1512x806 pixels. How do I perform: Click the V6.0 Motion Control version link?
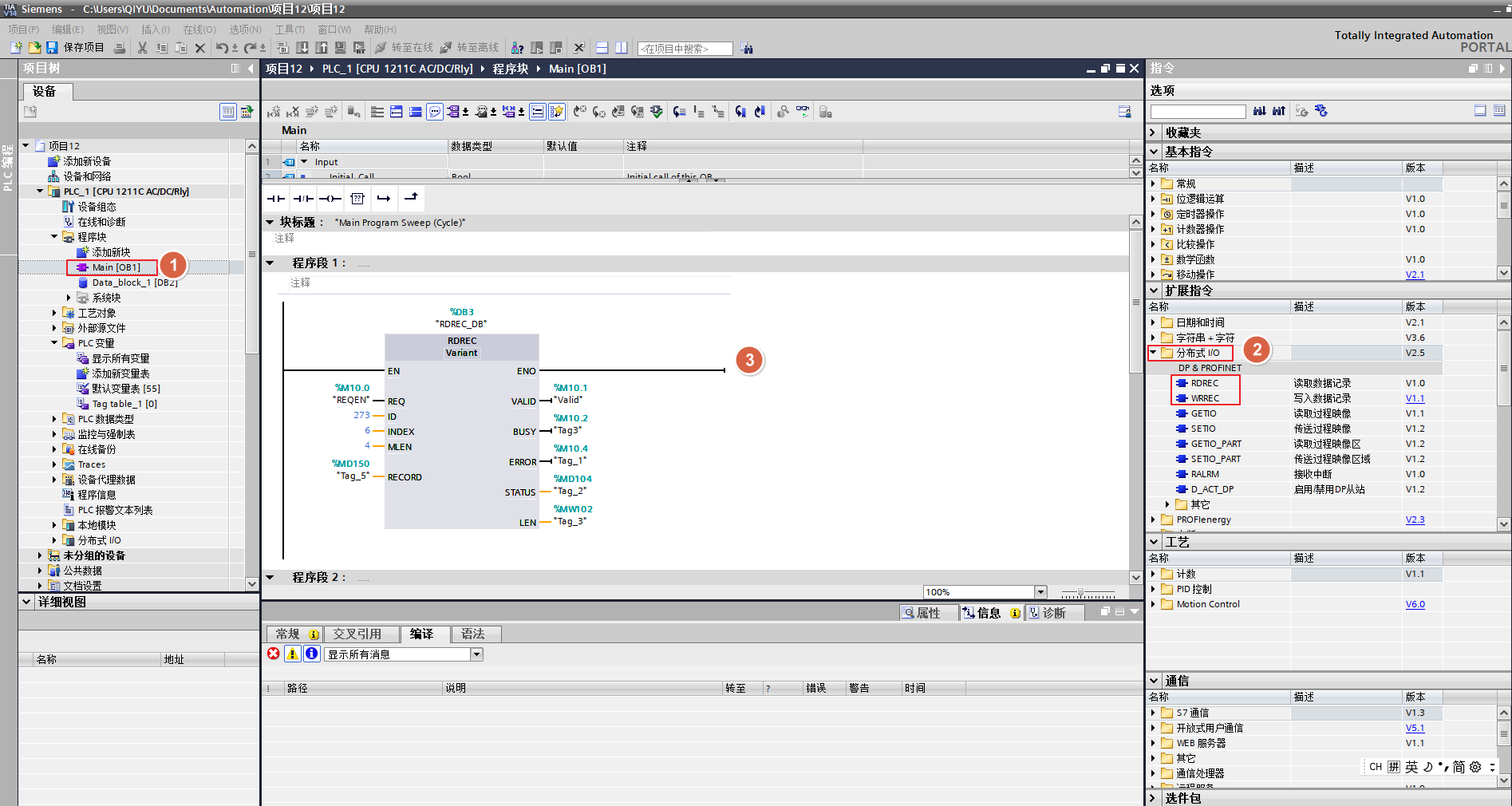click(x=1415, y=604)
